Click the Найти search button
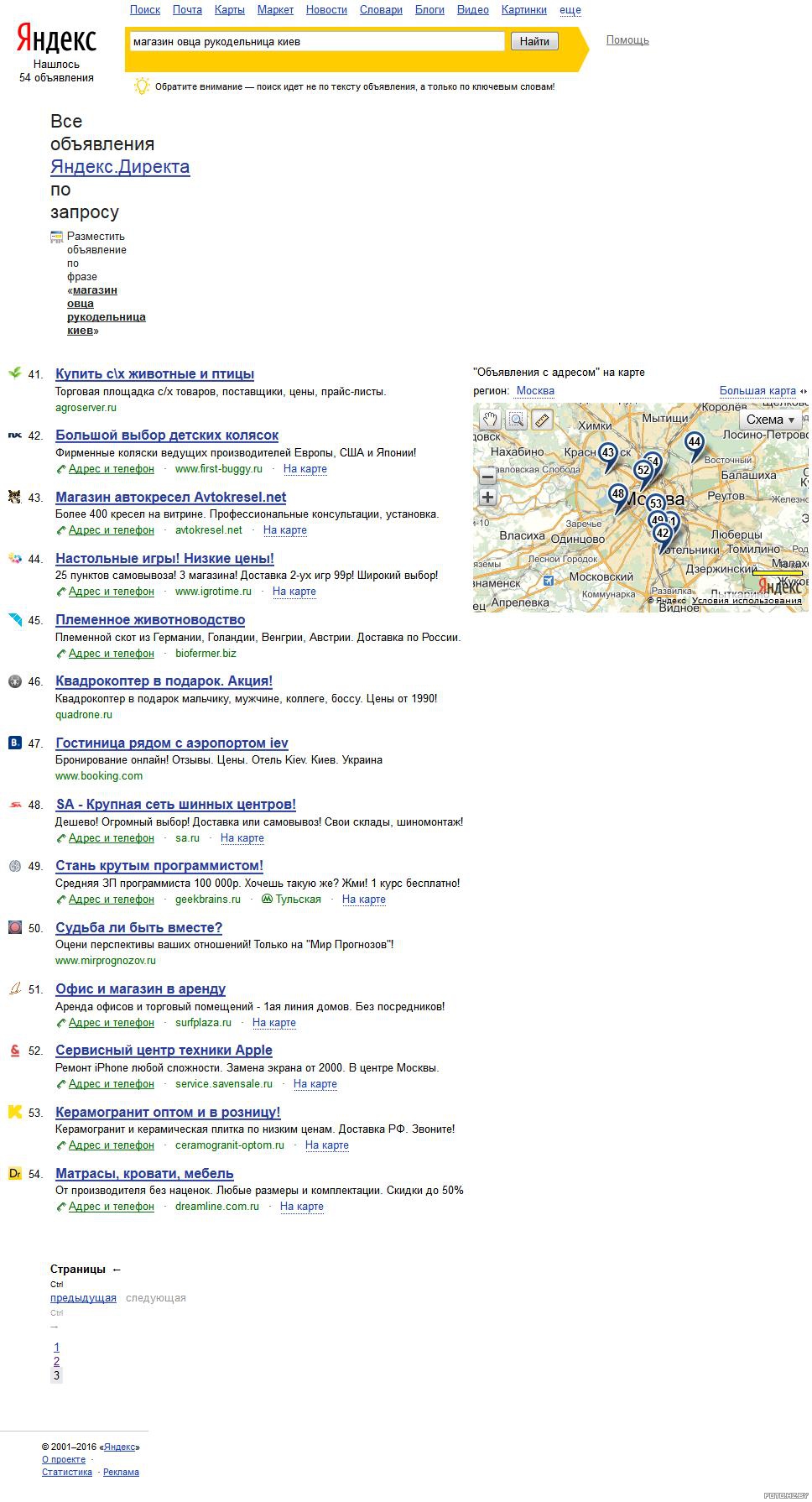The width and height of the screenshot is (812, 1502). click(x=534, y=41)
